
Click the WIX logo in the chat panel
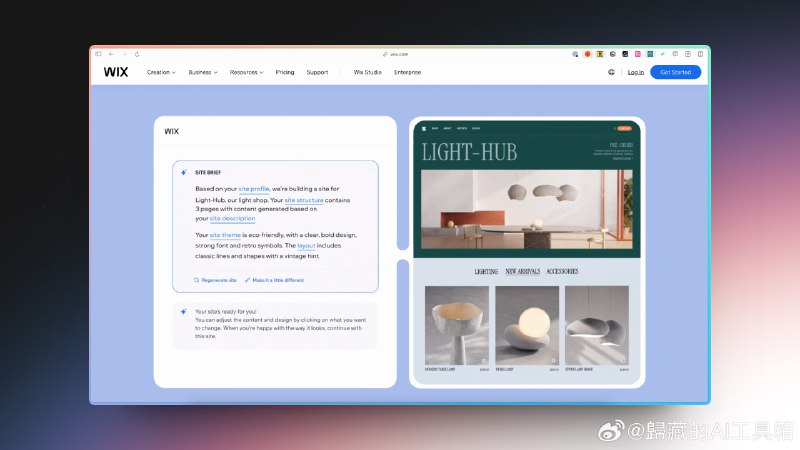point(171,131)
